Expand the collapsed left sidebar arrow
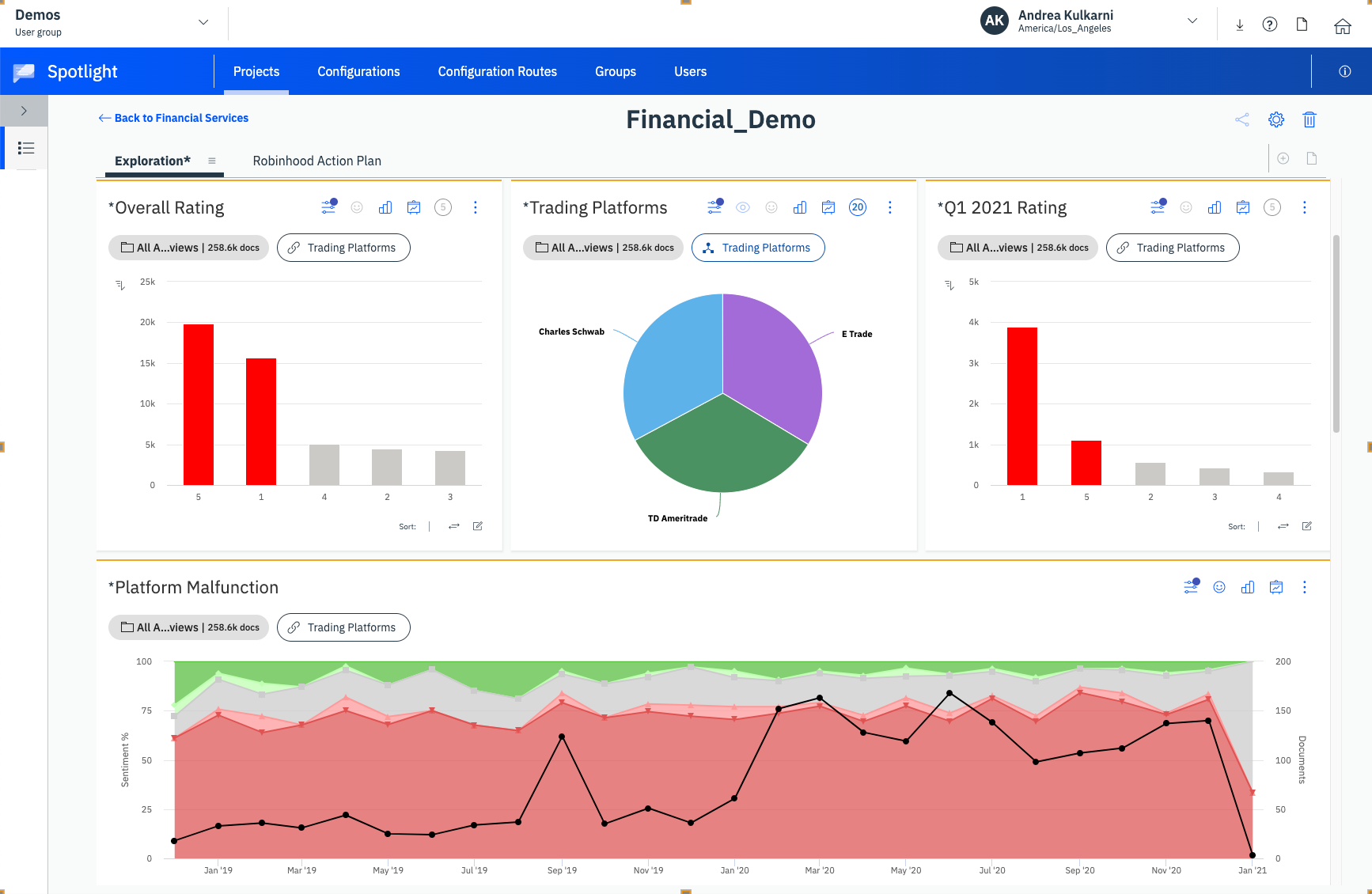Viewport: 1372px width, 894px height. click(25, 111)
